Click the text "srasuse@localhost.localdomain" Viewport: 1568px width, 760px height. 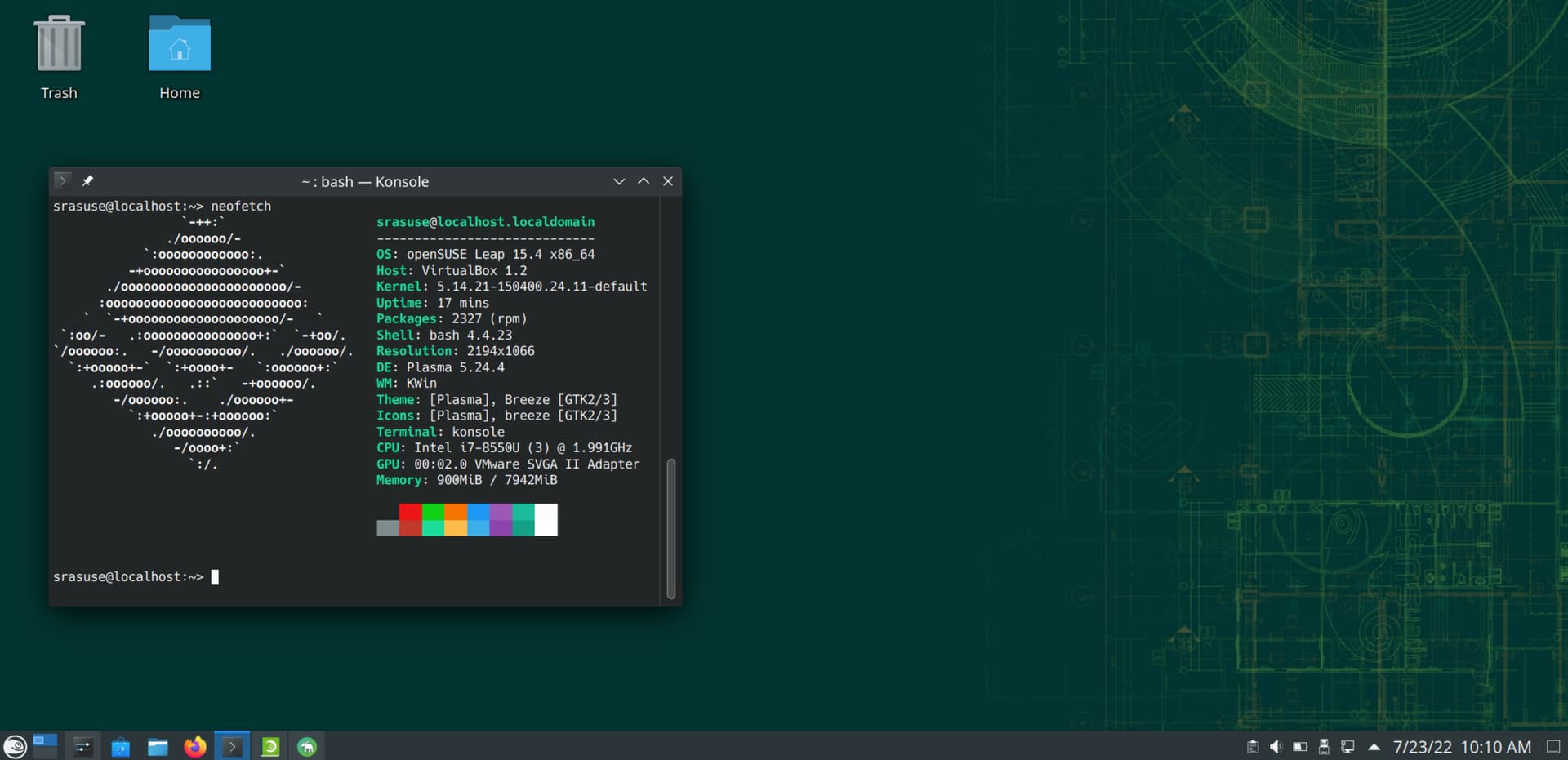pos(485,222)
